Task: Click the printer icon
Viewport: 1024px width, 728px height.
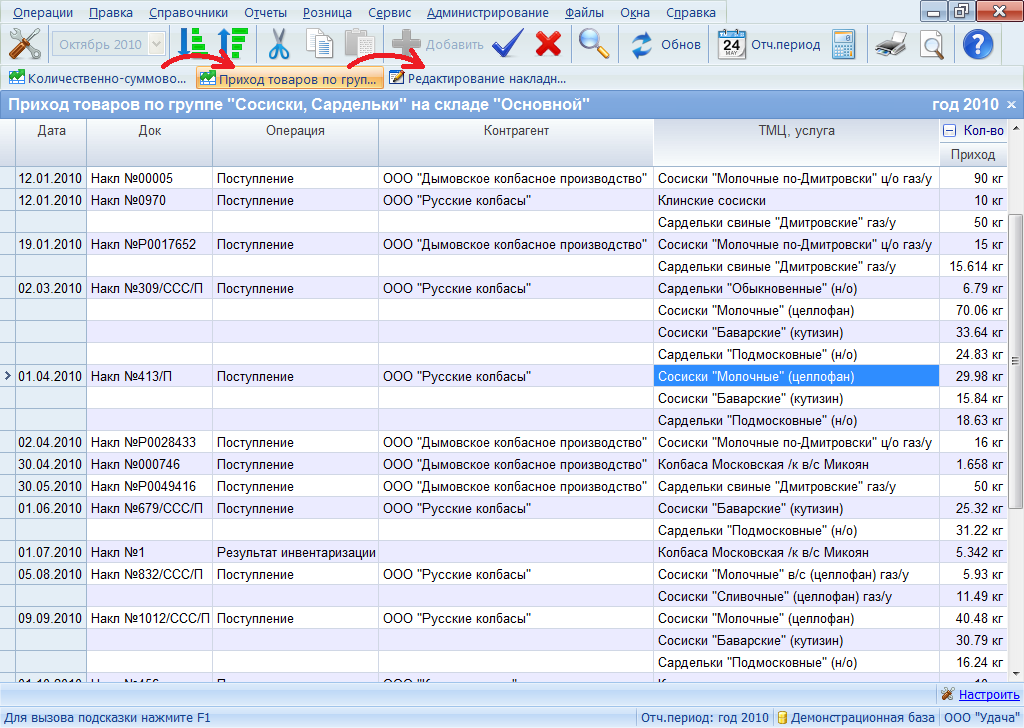Action: point(889,44)
